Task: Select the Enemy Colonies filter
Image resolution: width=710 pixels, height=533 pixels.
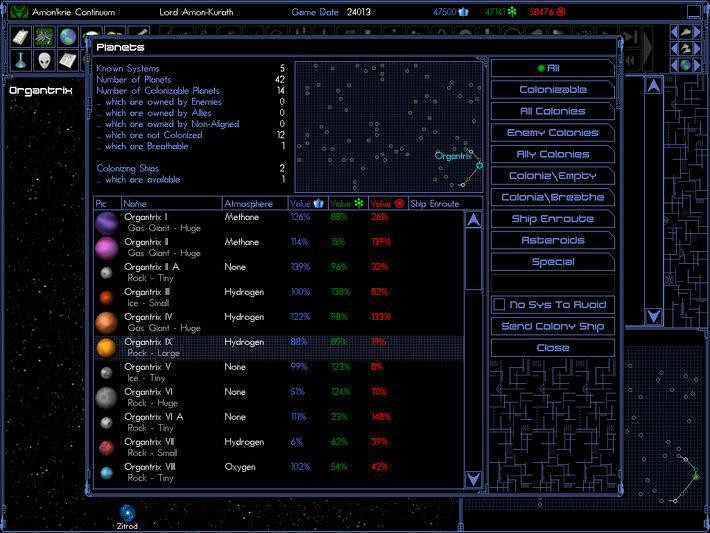Action: (x=552, y=133)
